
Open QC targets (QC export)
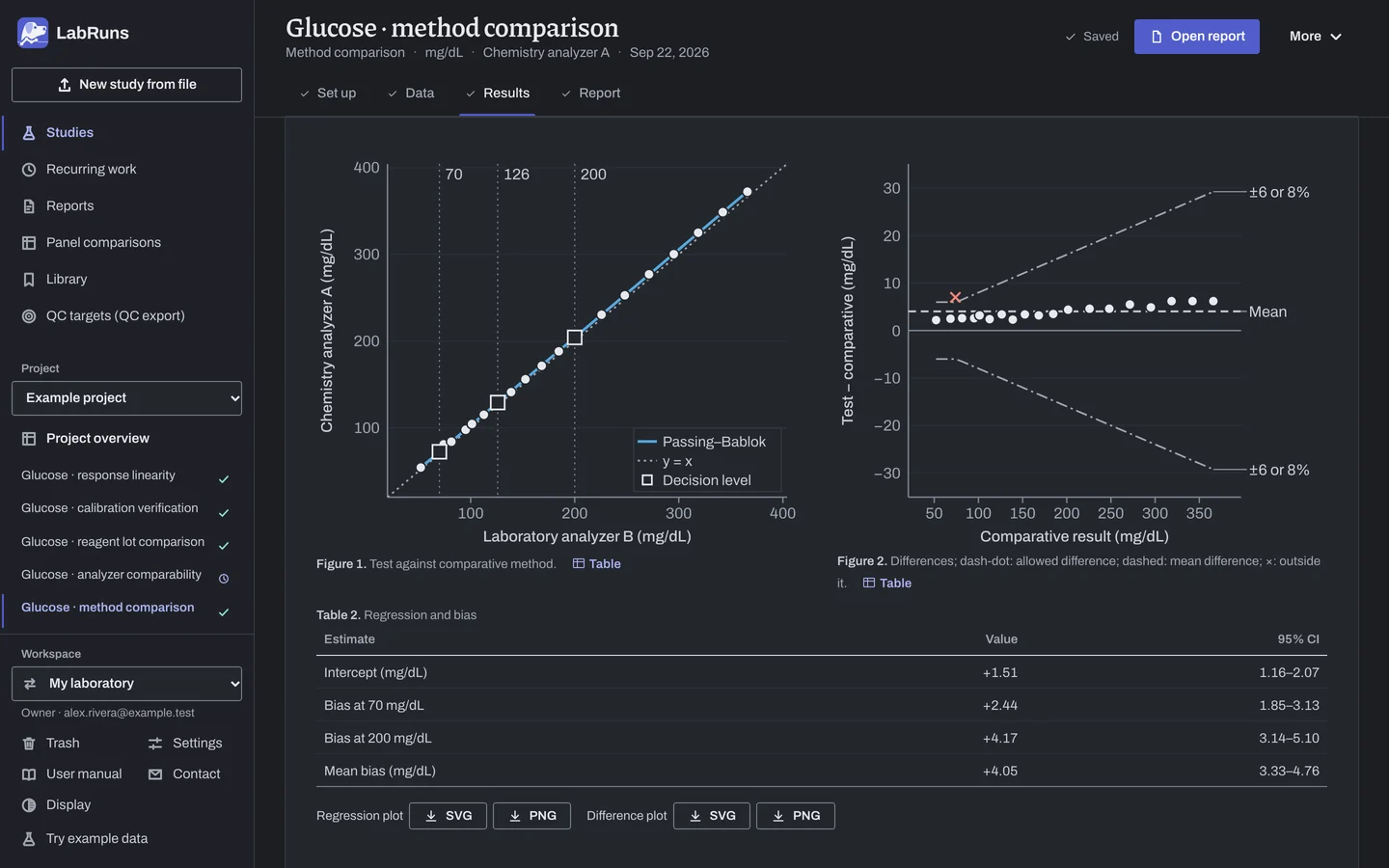coord(127,315)
